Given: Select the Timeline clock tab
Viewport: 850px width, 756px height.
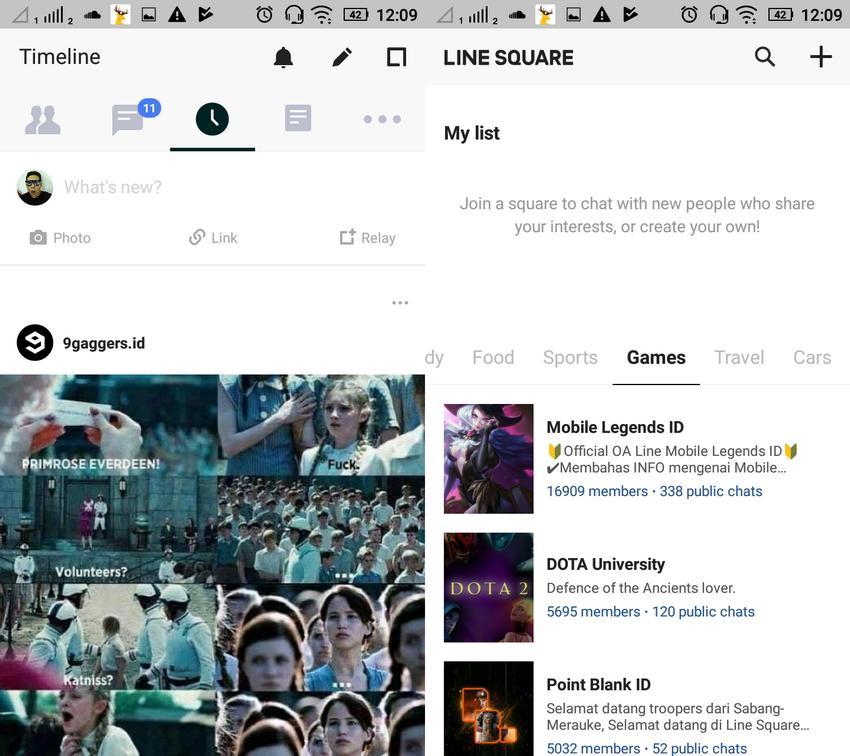Looking at the screenshot, I should (212, 119).
